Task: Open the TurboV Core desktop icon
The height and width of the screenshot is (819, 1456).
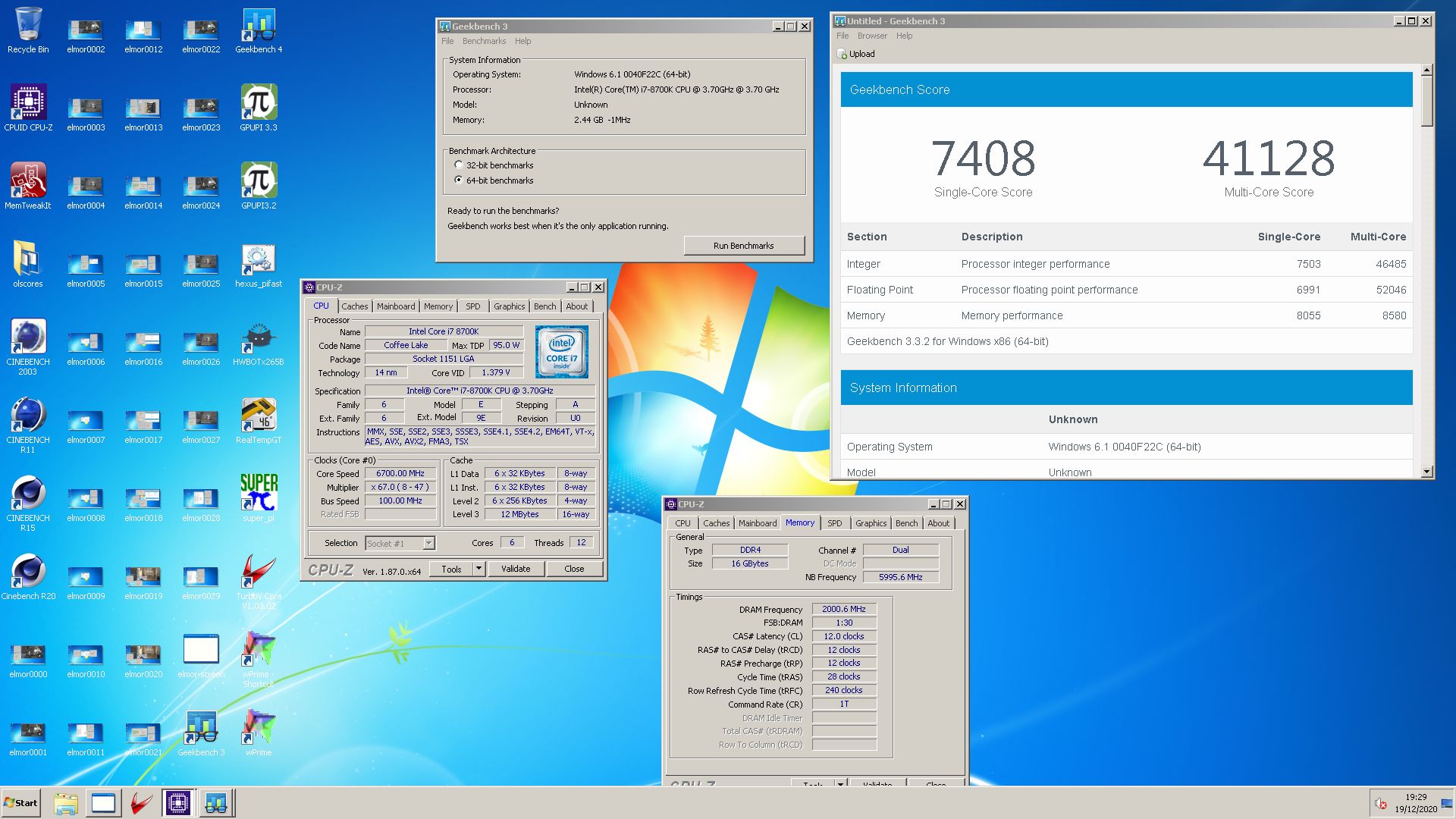Action: [259, 581]
